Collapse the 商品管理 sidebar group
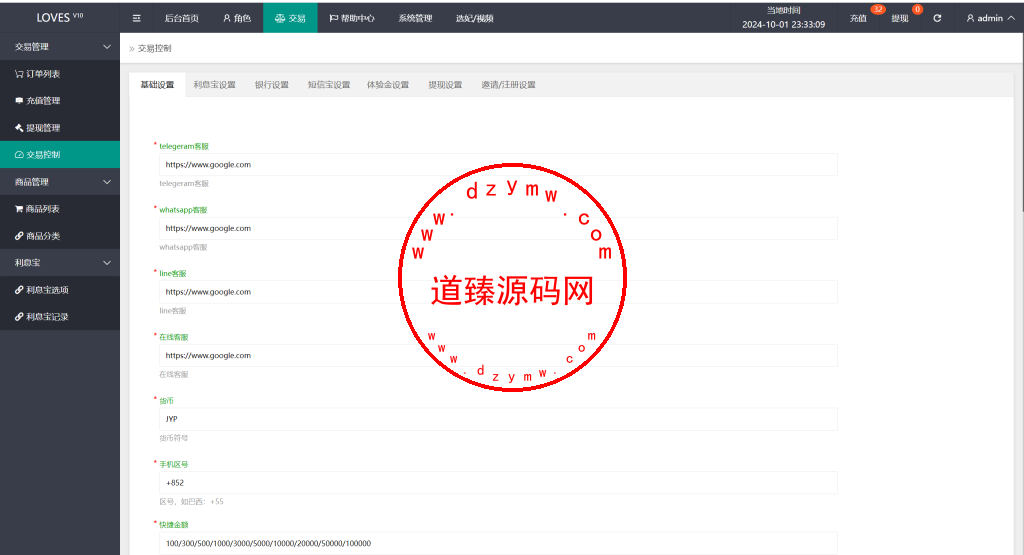1024x555 pixels. coord(60,182)
